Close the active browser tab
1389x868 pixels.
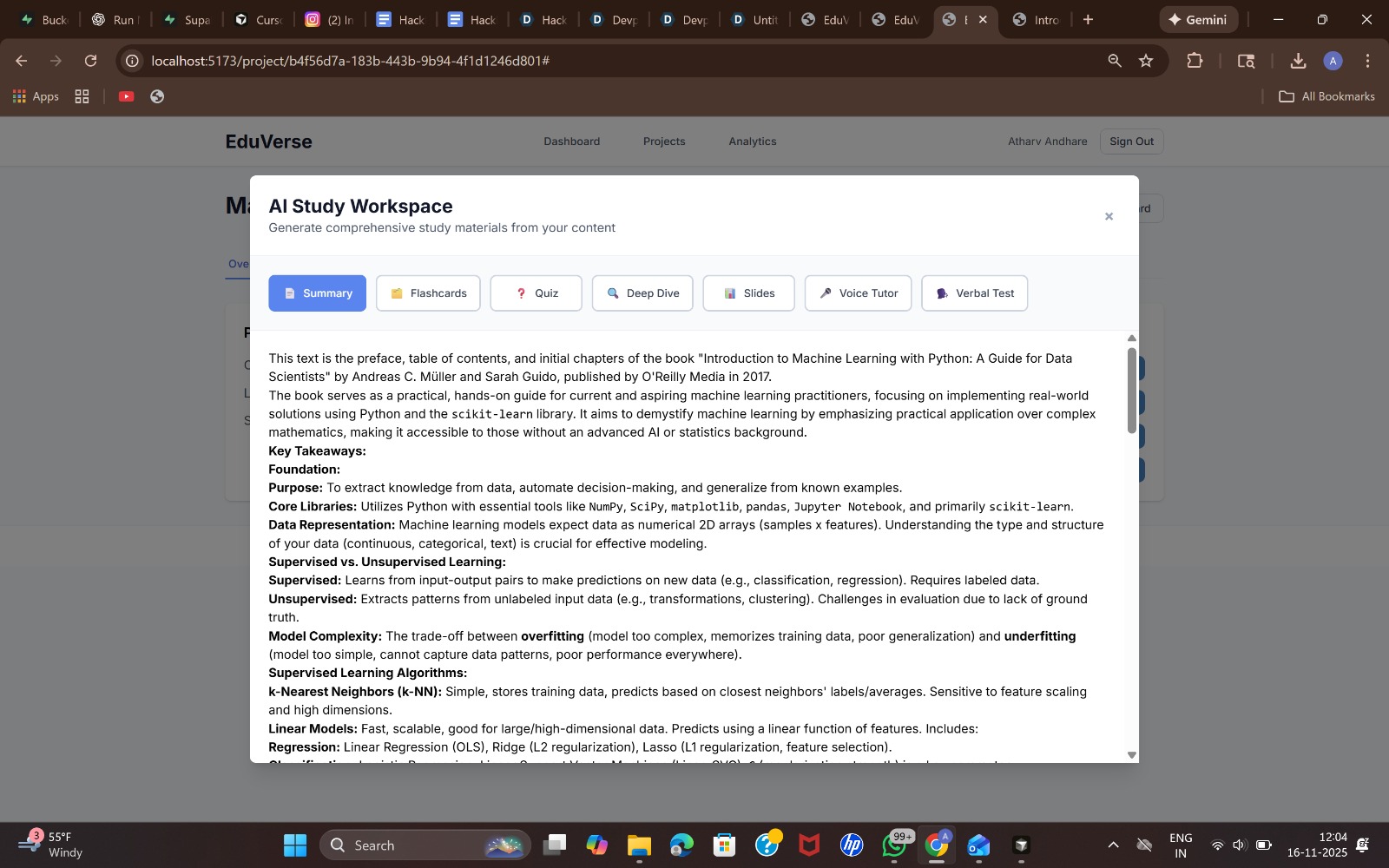[983, 19]
